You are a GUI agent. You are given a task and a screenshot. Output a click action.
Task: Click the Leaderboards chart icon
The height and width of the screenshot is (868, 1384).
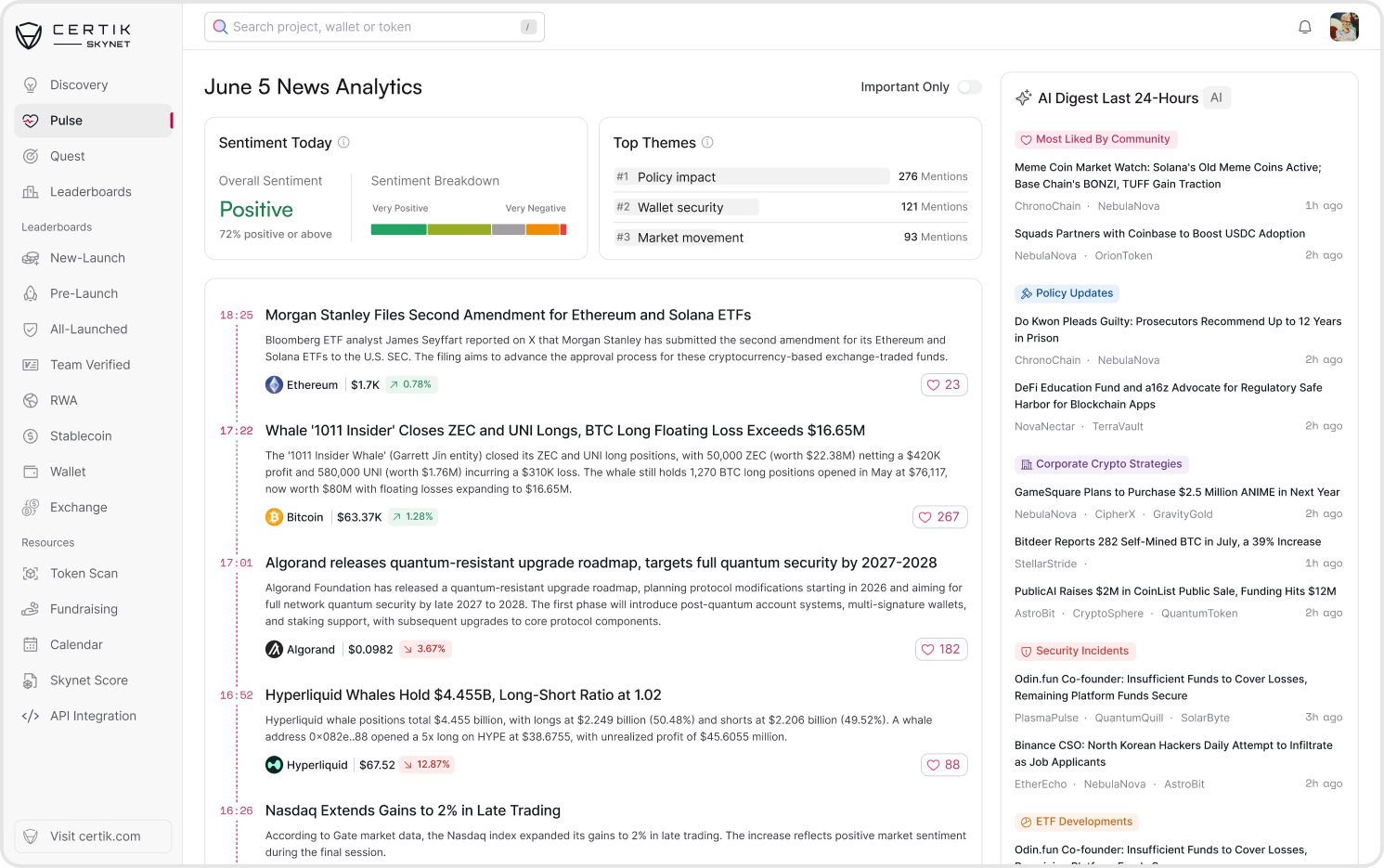click(31, 192)
